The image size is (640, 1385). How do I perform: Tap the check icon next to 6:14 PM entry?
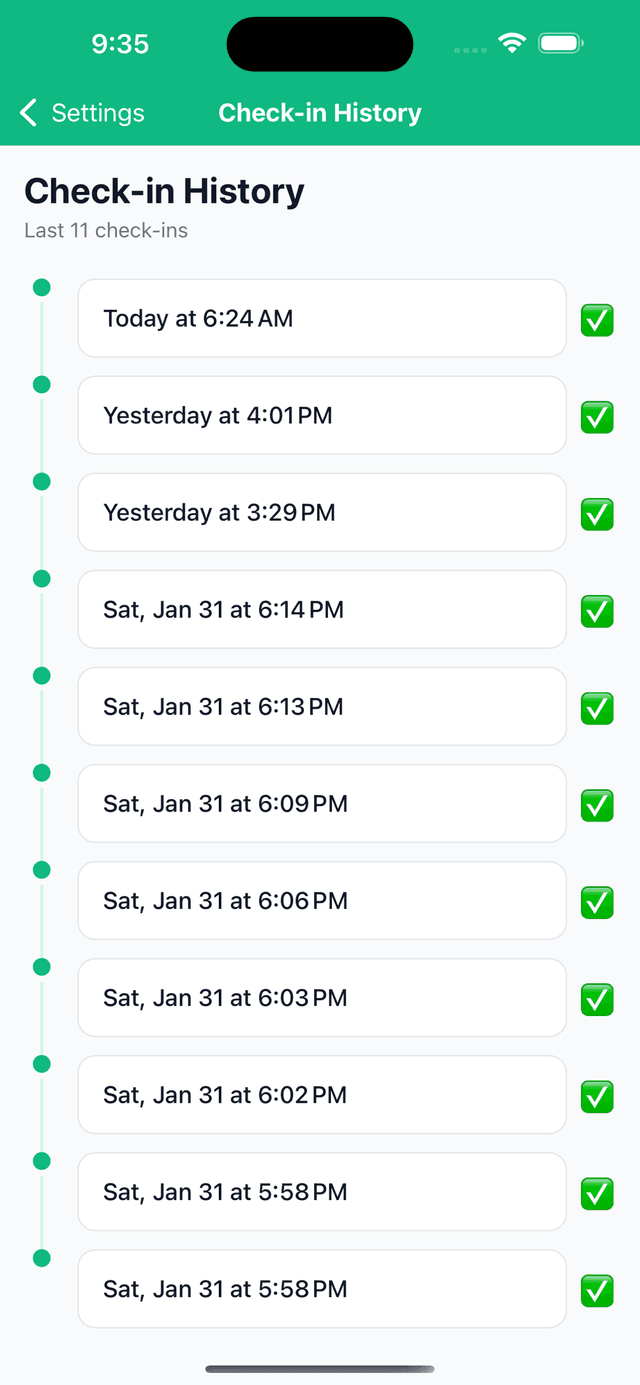(597, 612)
